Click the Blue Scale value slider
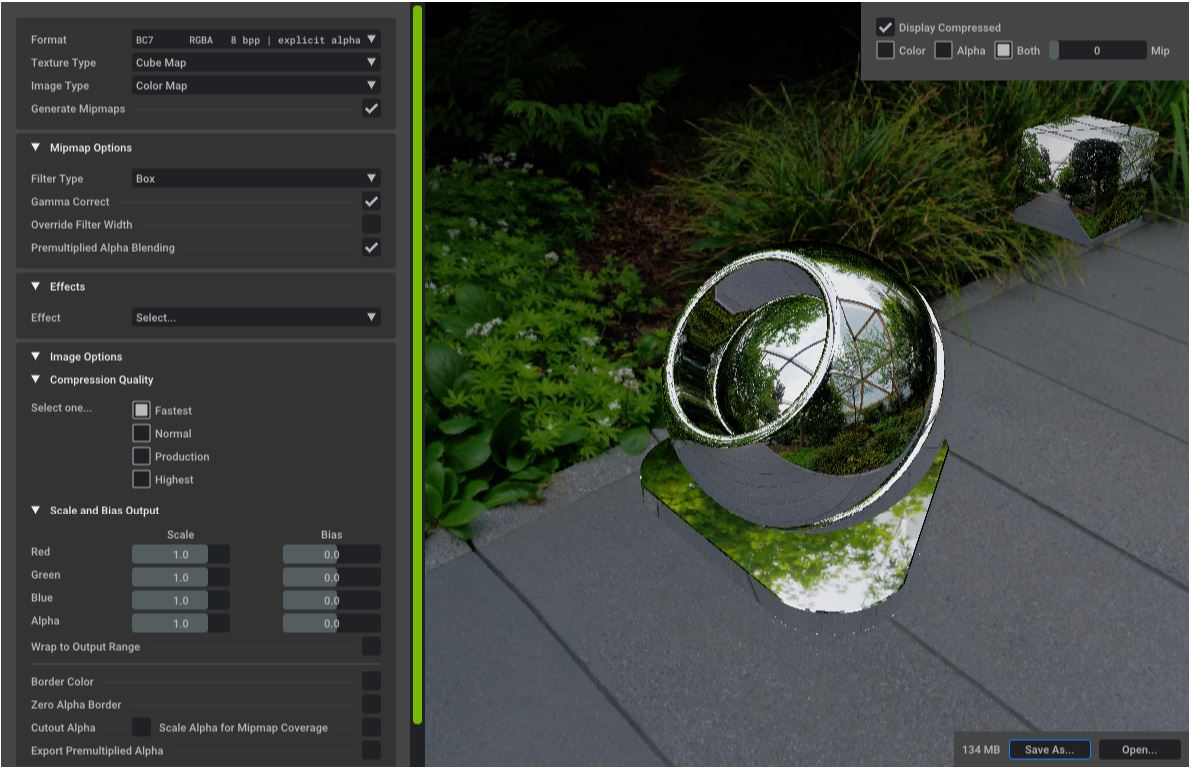Viewport: 1193px width, 770px height. click(180, 600)
